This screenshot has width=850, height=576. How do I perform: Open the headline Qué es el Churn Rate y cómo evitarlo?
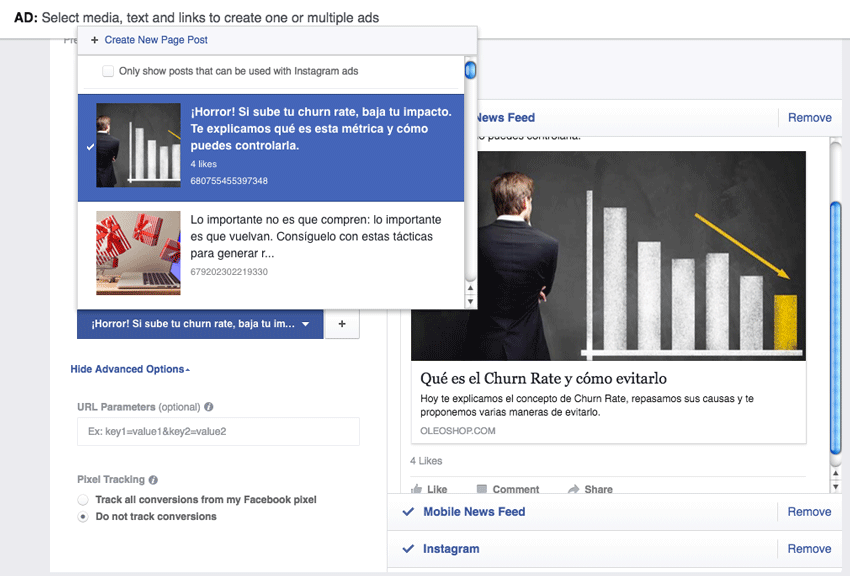coord(543,378)
